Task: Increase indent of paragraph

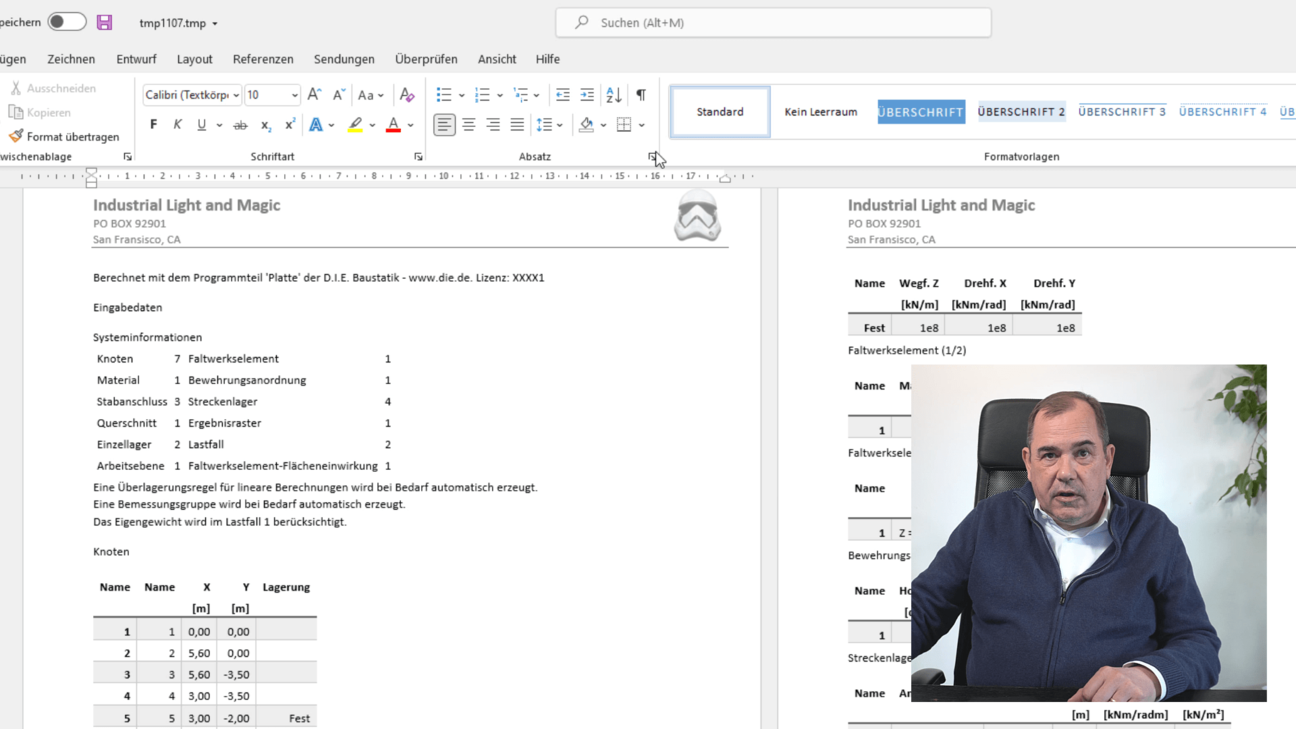Action: click(587, 95)
